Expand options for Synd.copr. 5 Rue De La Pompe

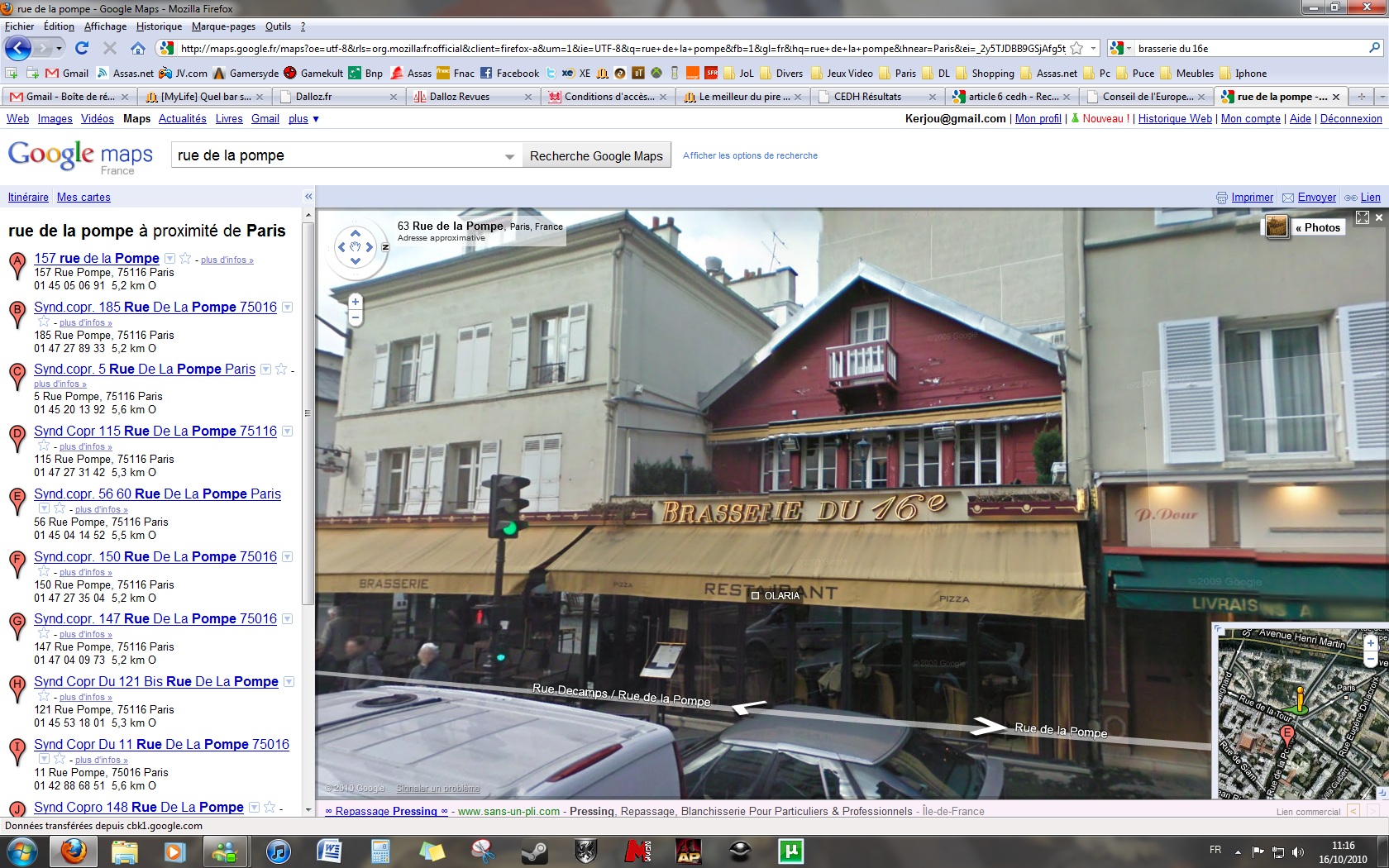265,369
